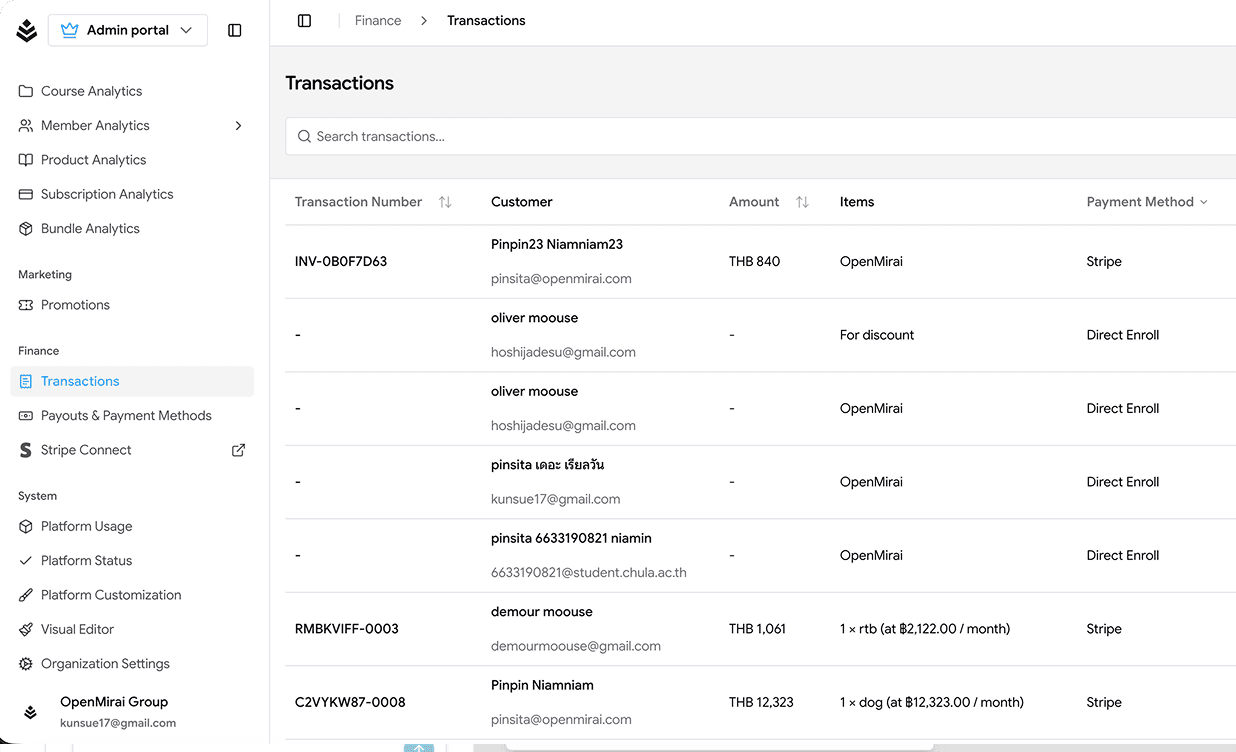
Task: Click the Transactions document icon in sidebar
Action: point(26,381)
